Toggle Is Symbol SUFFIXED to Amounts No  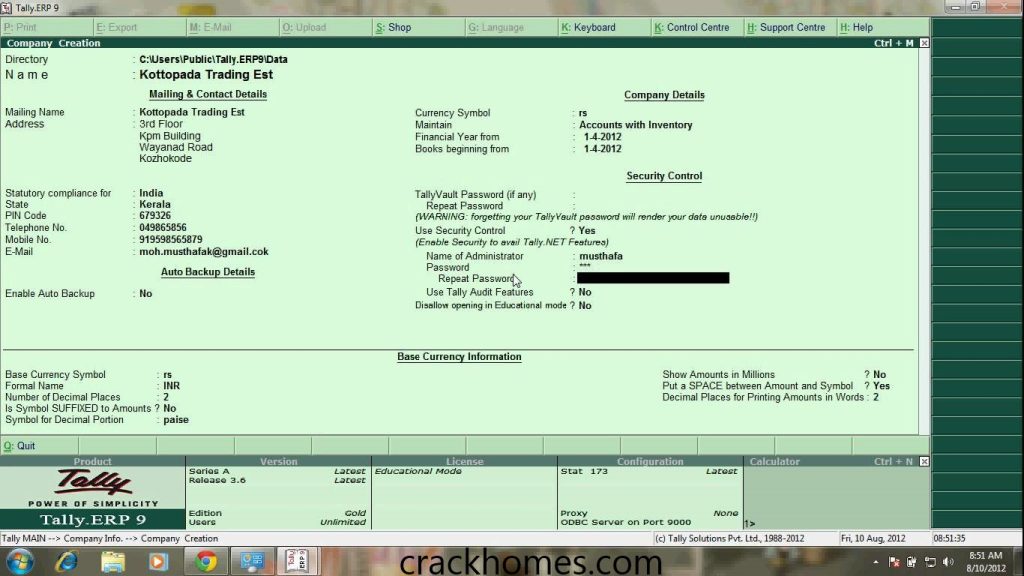point(170,409)
